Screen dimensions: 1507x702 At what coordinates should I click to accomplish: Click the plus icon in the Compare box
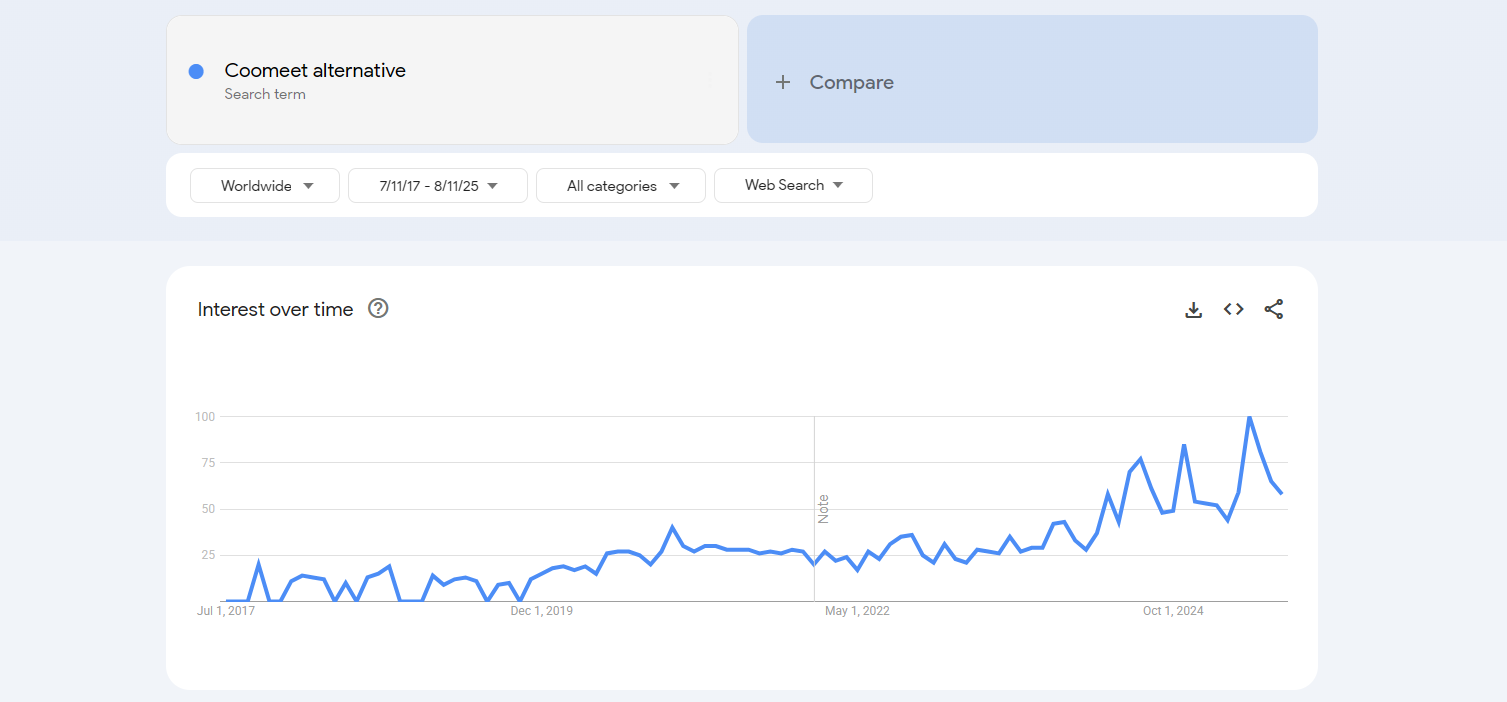point(783,83)
